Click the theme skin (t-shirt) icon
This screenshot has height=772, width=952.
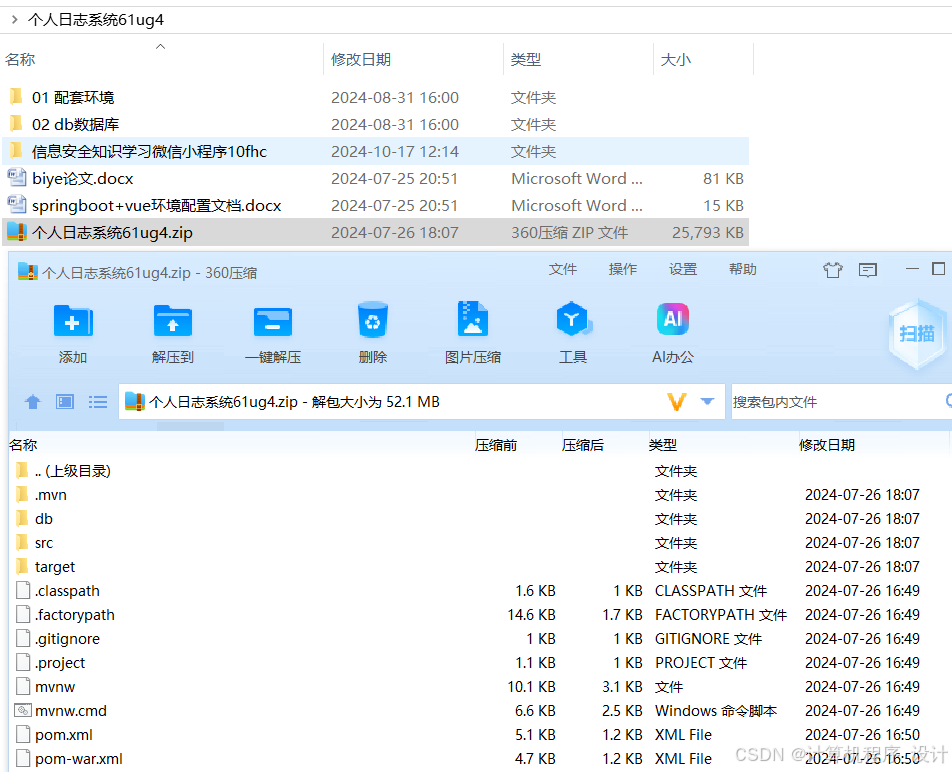[832, 269]
